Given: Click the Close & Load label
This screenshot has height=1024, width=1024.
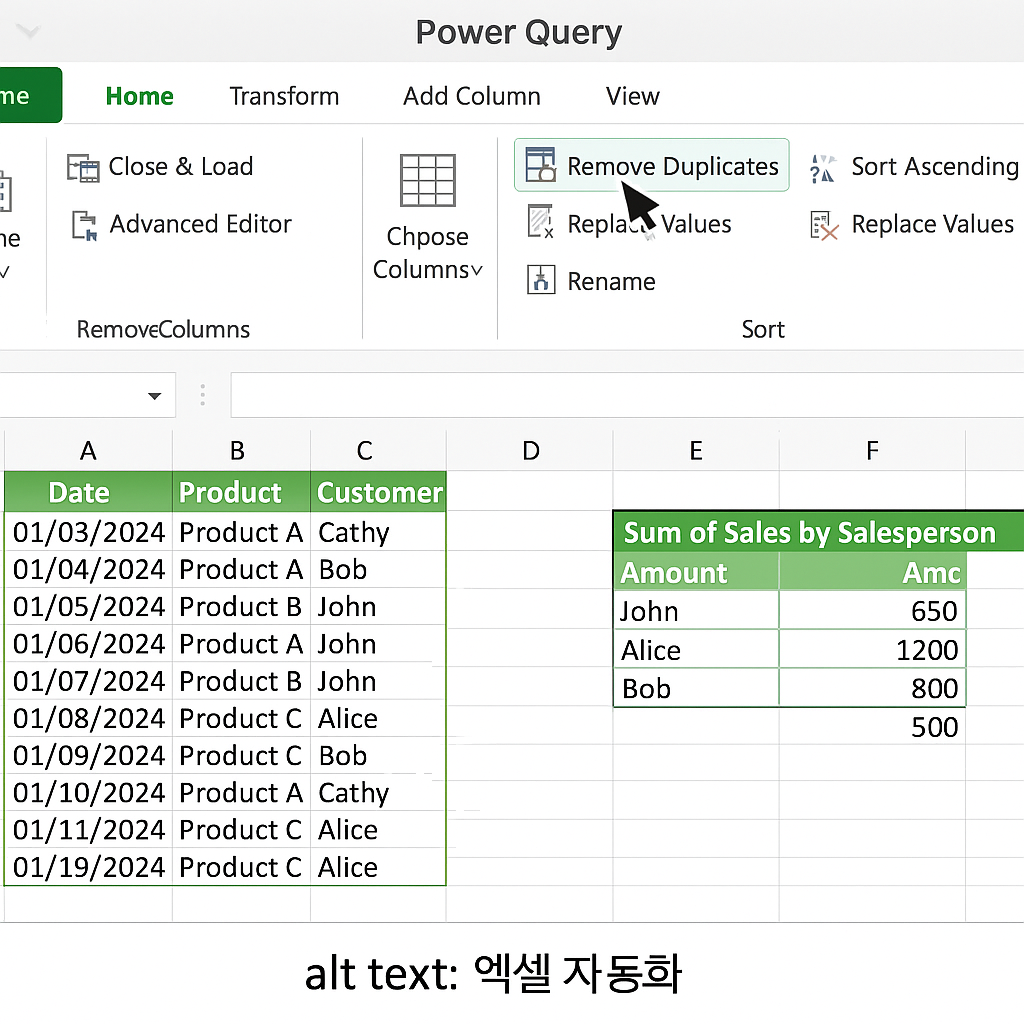Looking at the screenshot, I should (181, 167).
